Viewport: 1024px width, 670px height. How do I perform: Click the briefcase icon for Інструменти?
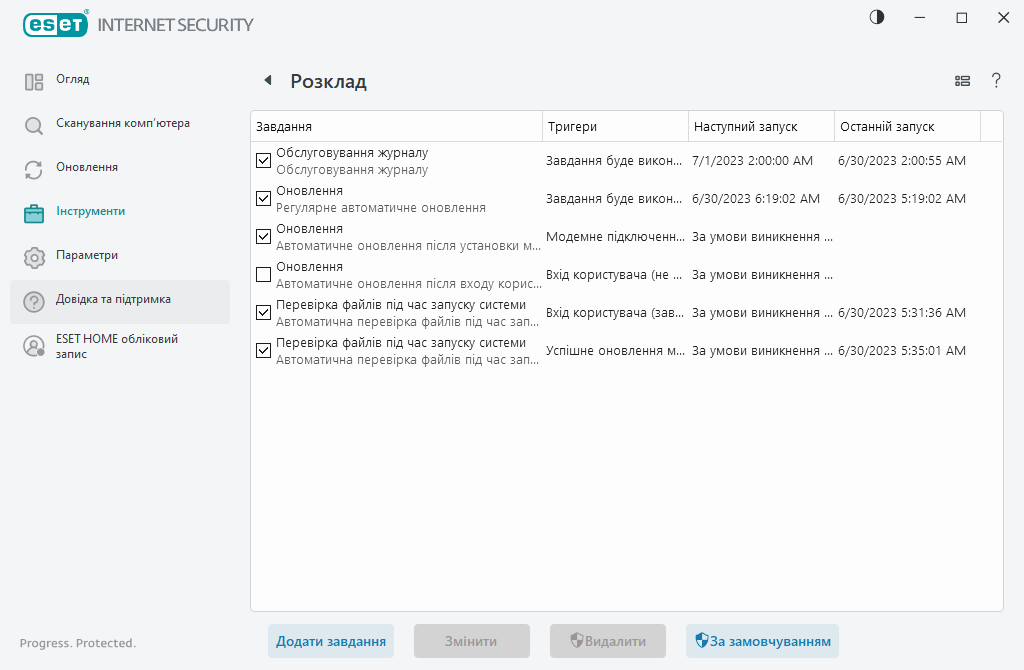pyautogui.click(x=34, y=213)
